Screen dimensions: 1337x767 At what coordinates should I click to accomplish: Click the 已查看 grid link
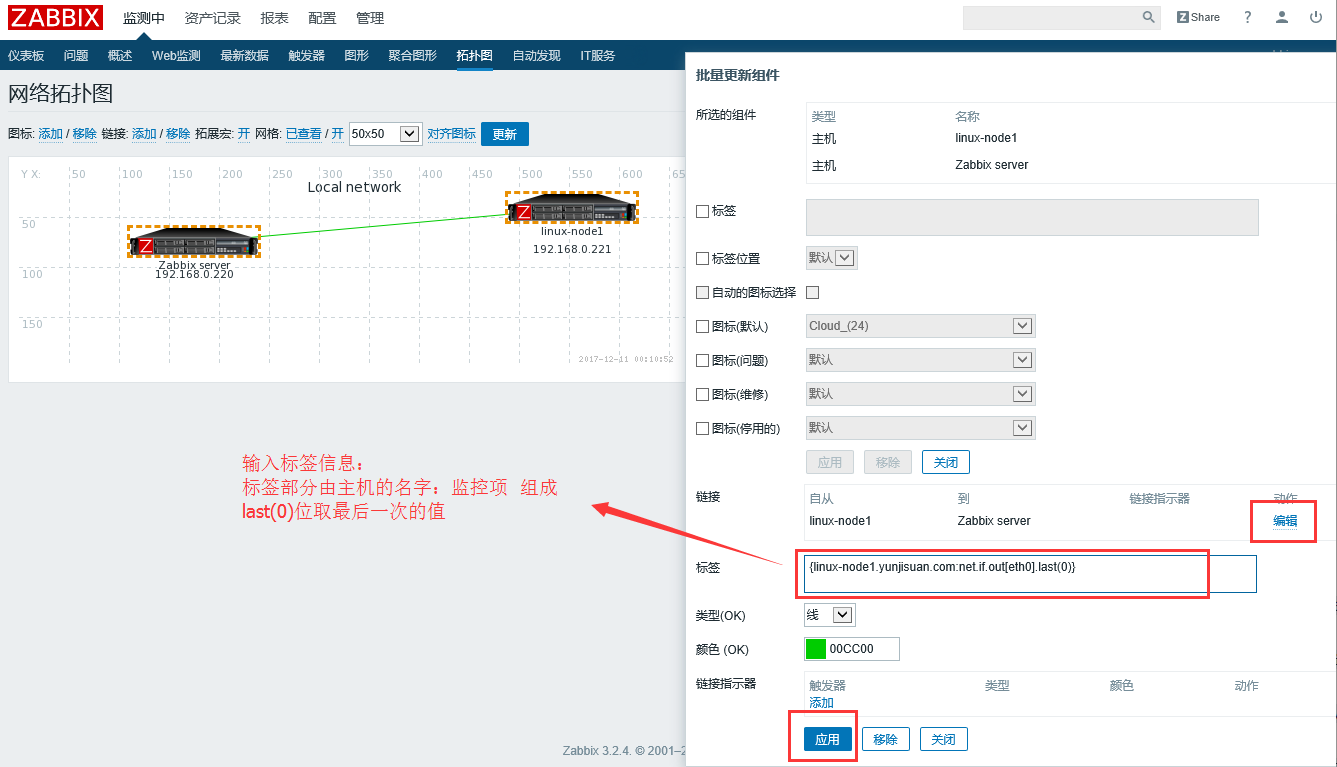click(x=304, y=134)
